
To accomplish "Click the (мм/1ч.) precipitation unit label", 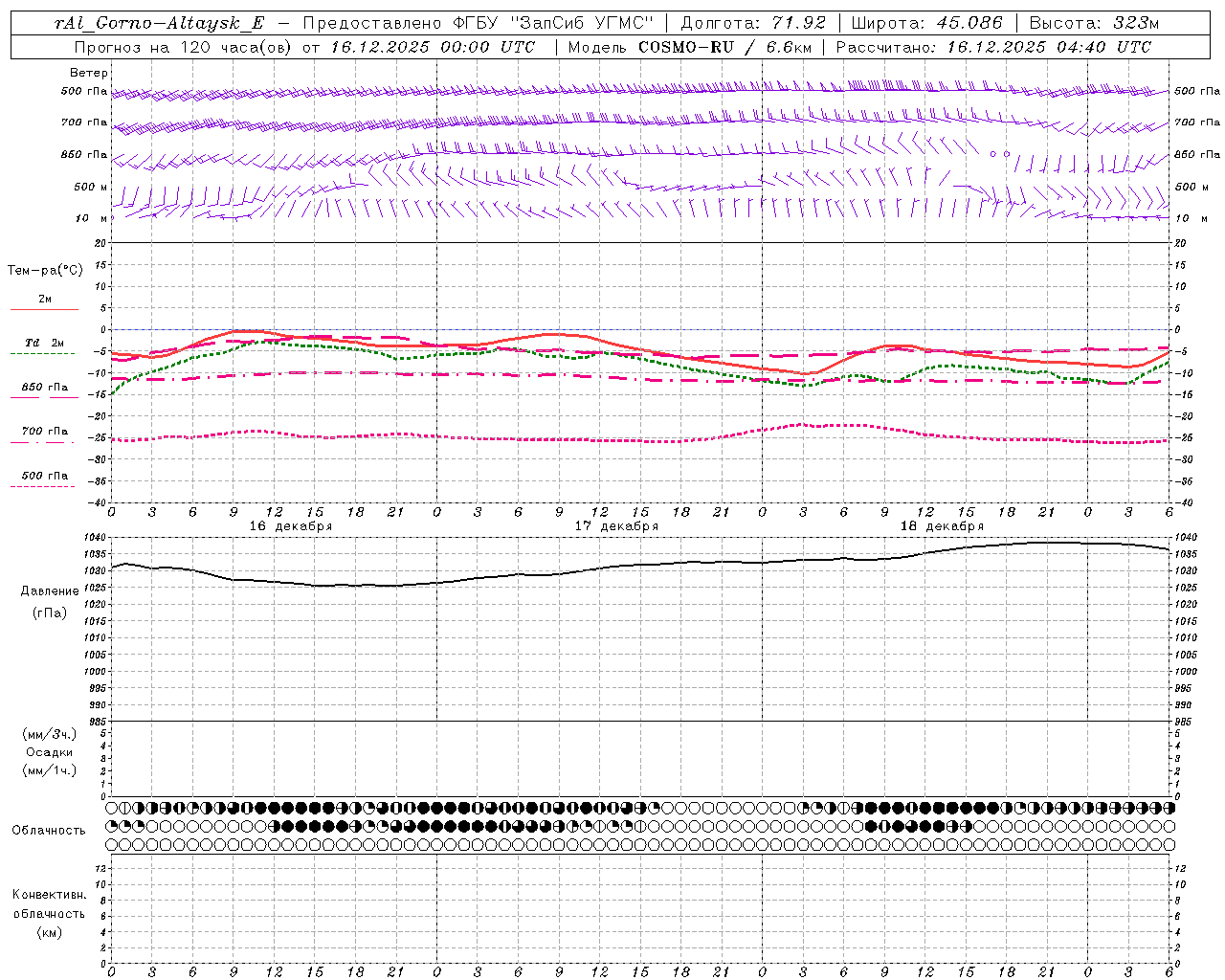I will pyautogui.click(x=50, y=770).
